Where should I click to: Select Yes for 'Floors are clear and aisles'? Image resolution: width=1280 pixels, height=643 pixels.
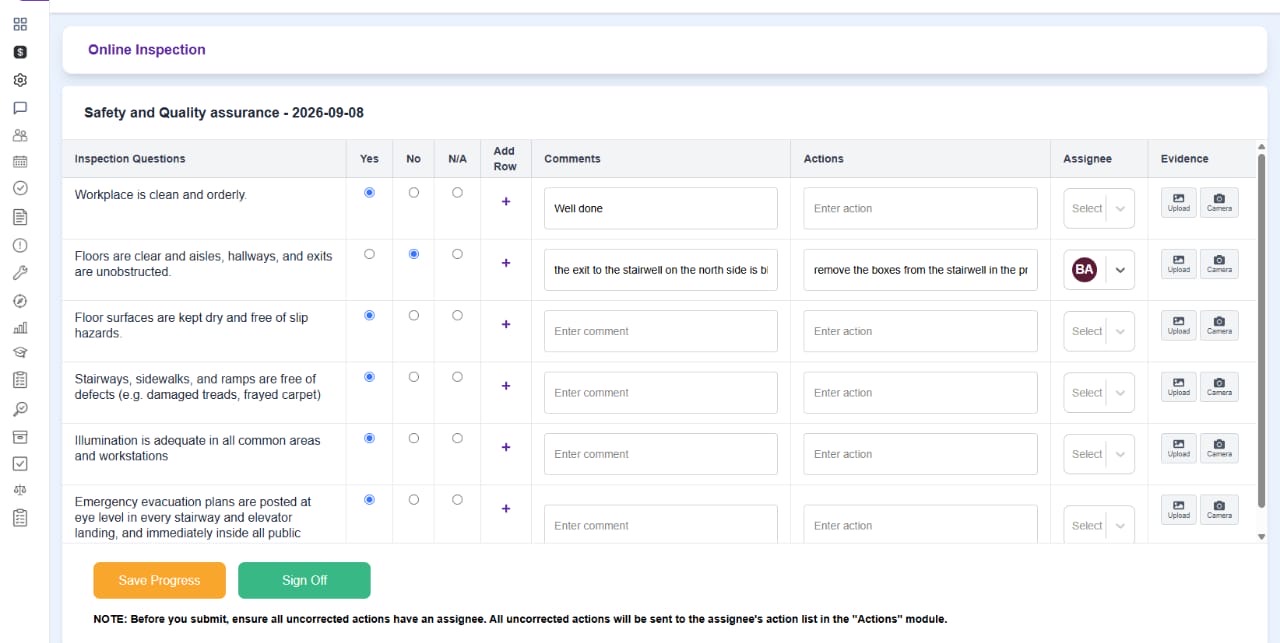click(x=370, y=254)
